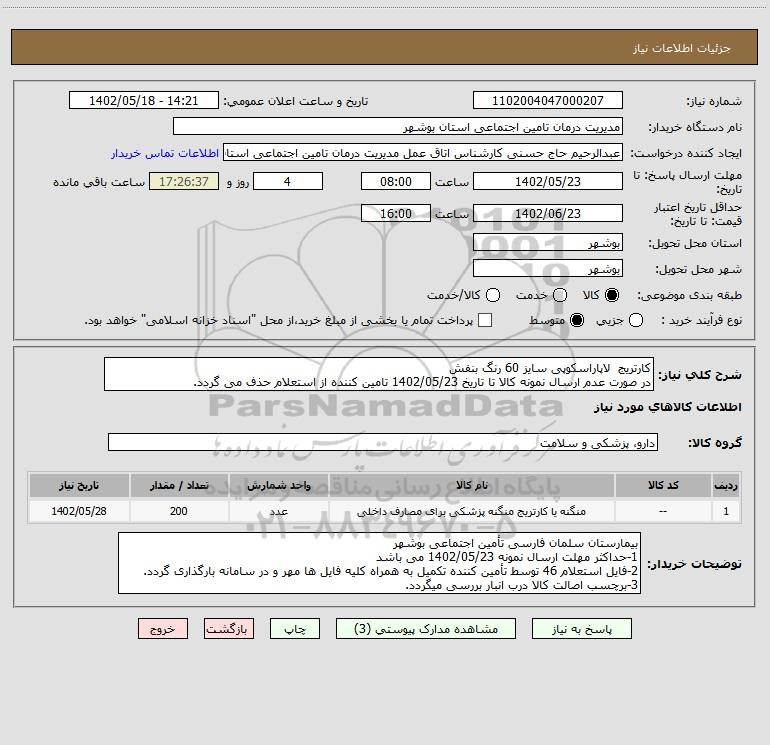This screenshot has width=770, height=745.
Task: Click the remaining days field showing 4
Action: pos(288,181)
